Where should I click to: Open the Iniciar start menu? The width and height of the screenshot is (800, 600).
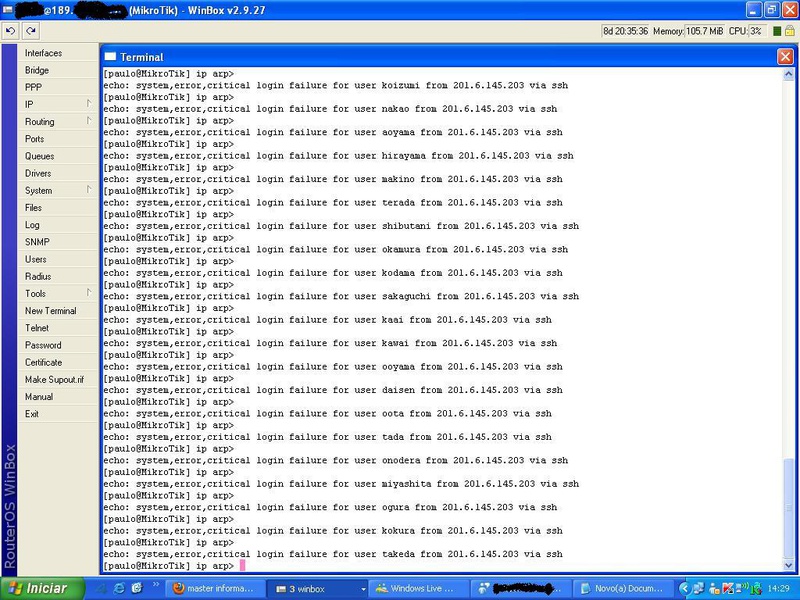[x=42, y=588]
